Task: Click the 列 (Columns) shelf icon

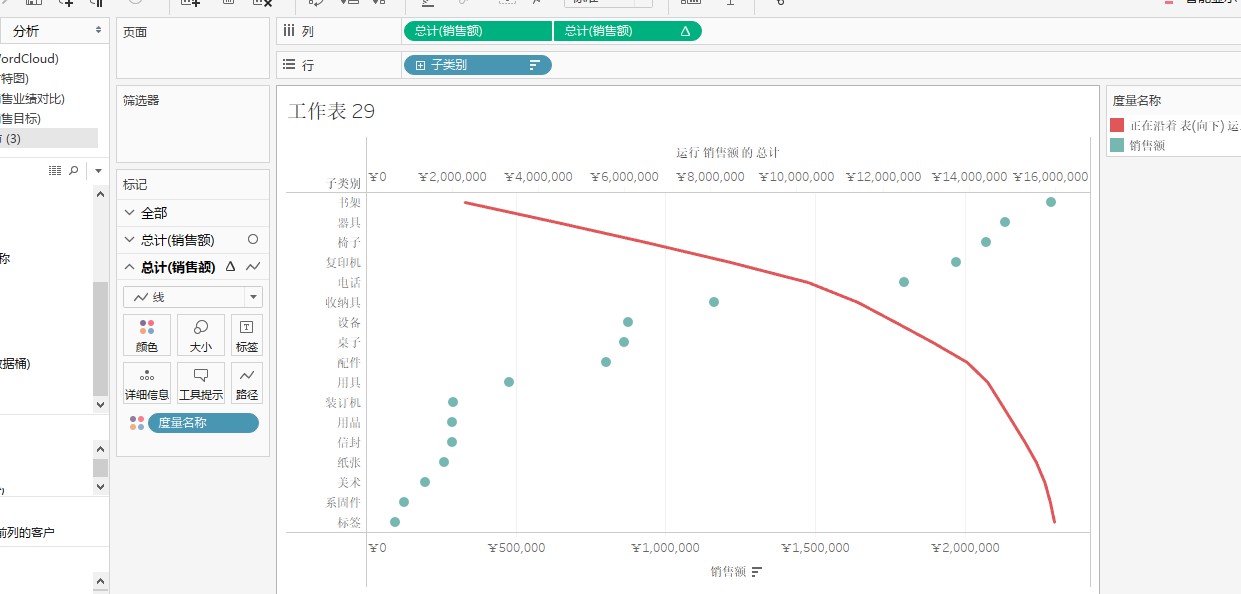Action: pos(289,31)
